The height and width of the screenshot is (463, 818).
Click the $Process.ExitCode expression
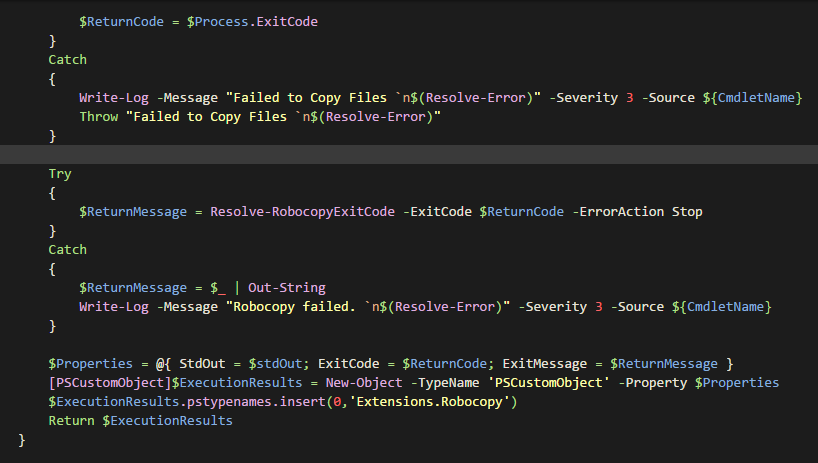252,22
